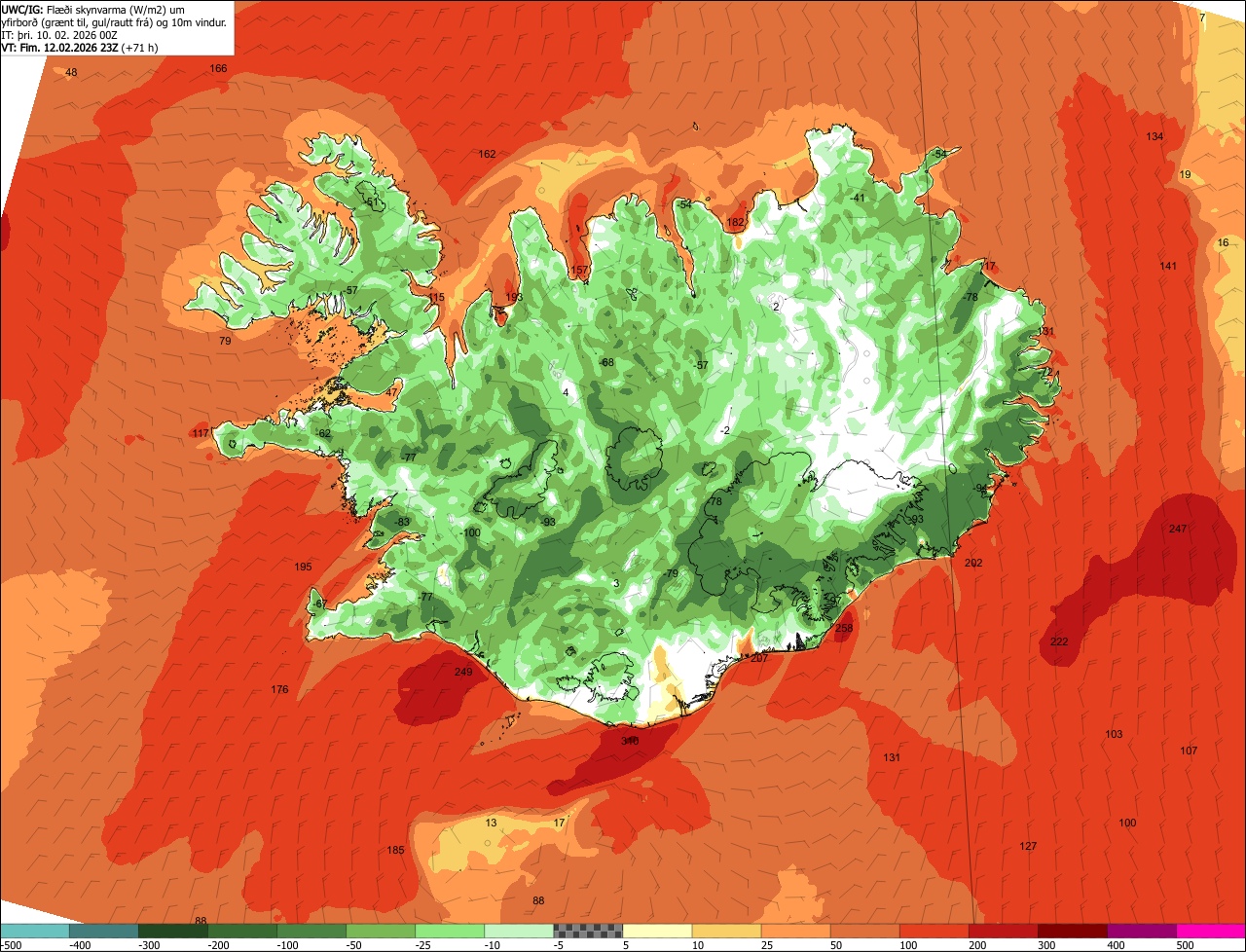Pick the 200 to 300 red legend swatch
This screenshot has width=1246, height=952.
pos(1003,931)
